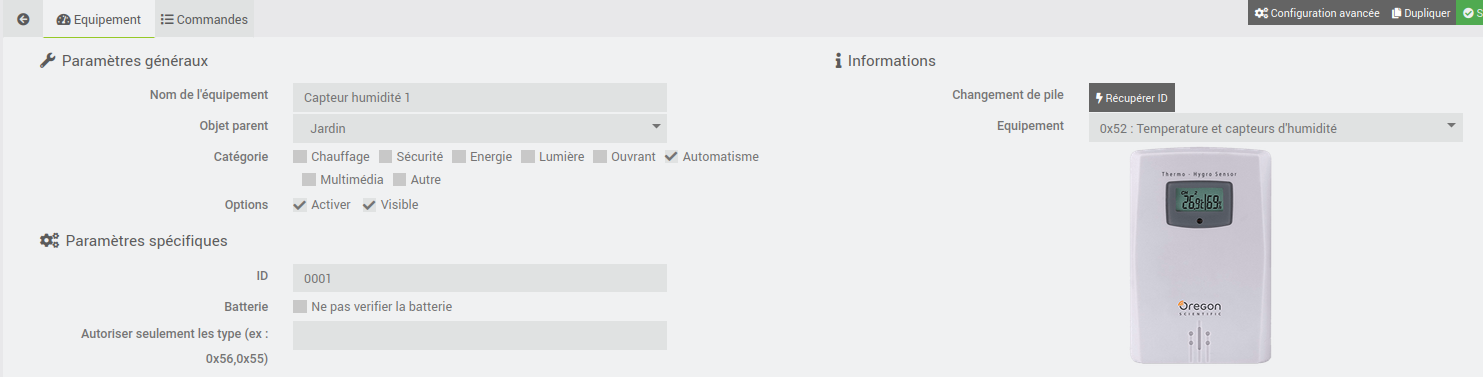Switch to the Commandes tab
1483x377 pixels.
[x=205, y=19]
